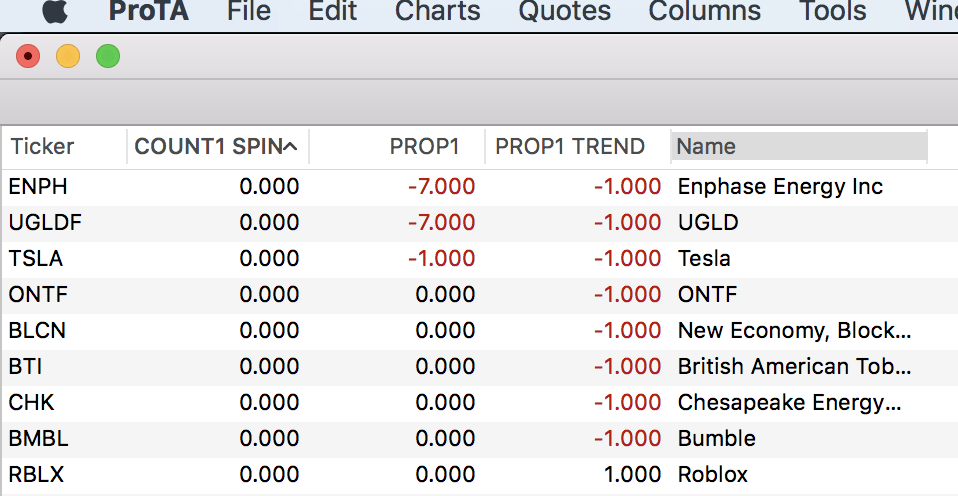The width and height of the screenshot is (958, 496).
Task: Click the UGLD name cell
Action: tap(708, 222)
